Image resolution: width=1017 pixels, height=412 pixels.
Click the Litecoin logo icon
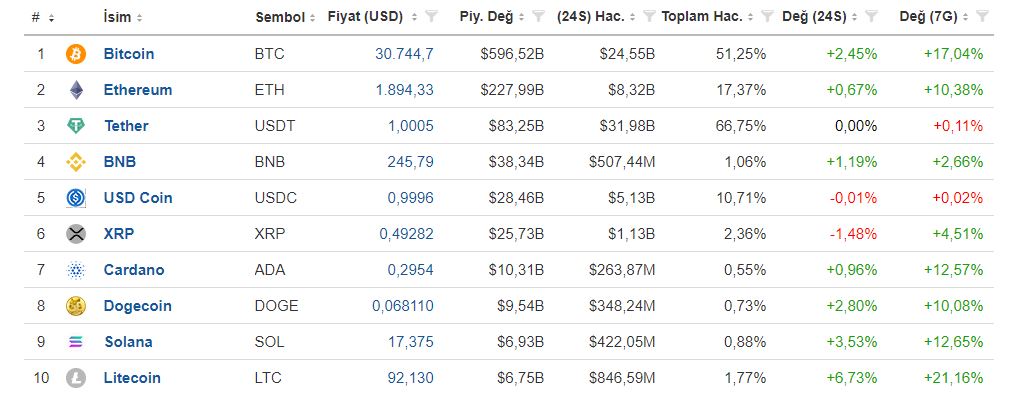click(76, 378)
